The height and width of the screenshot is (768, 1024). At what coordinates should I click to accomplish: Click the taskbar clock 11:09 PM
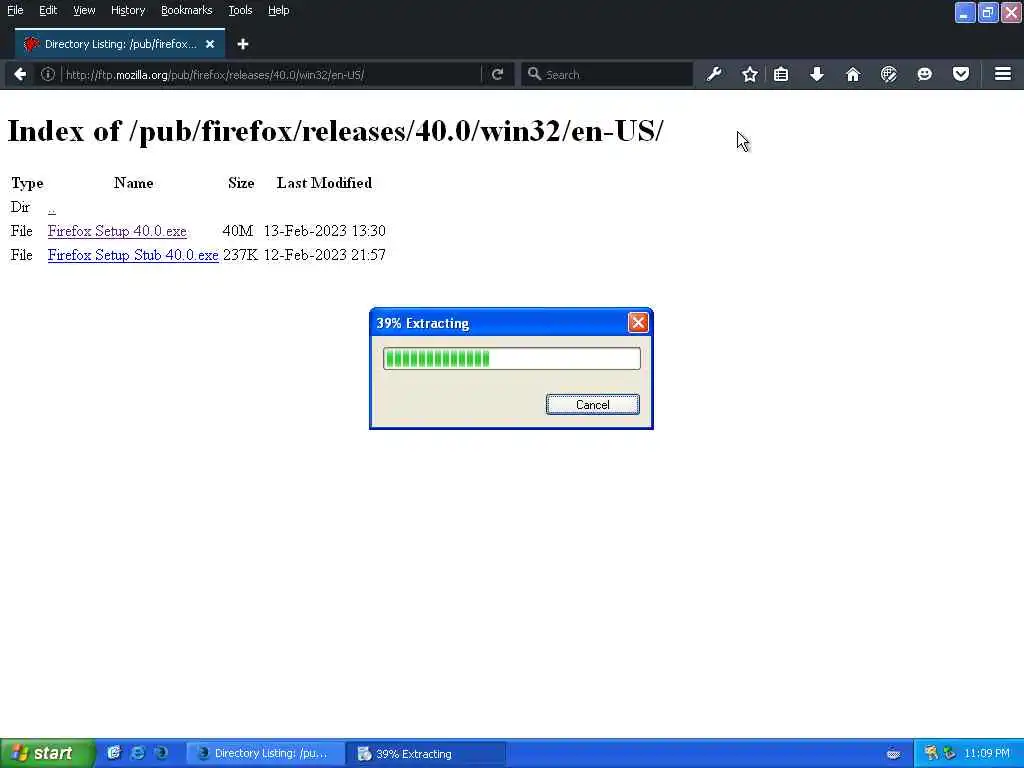coord(987,754)
